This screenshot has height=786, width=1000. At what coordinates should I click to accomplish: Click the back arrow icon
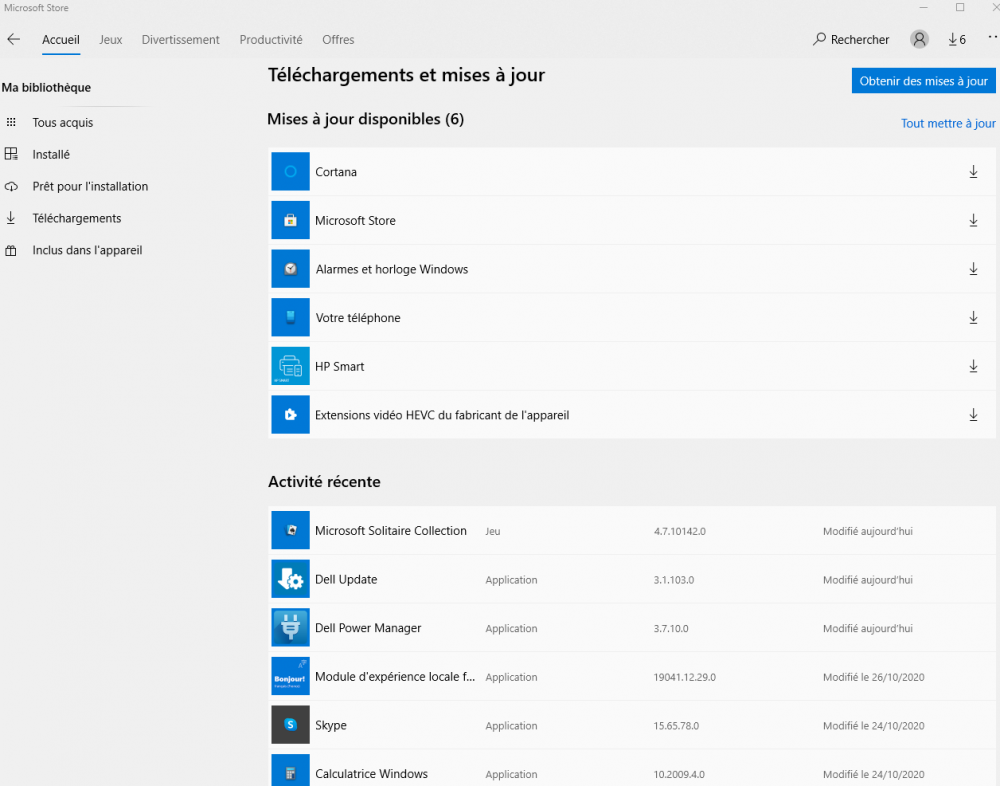[13, 40]
